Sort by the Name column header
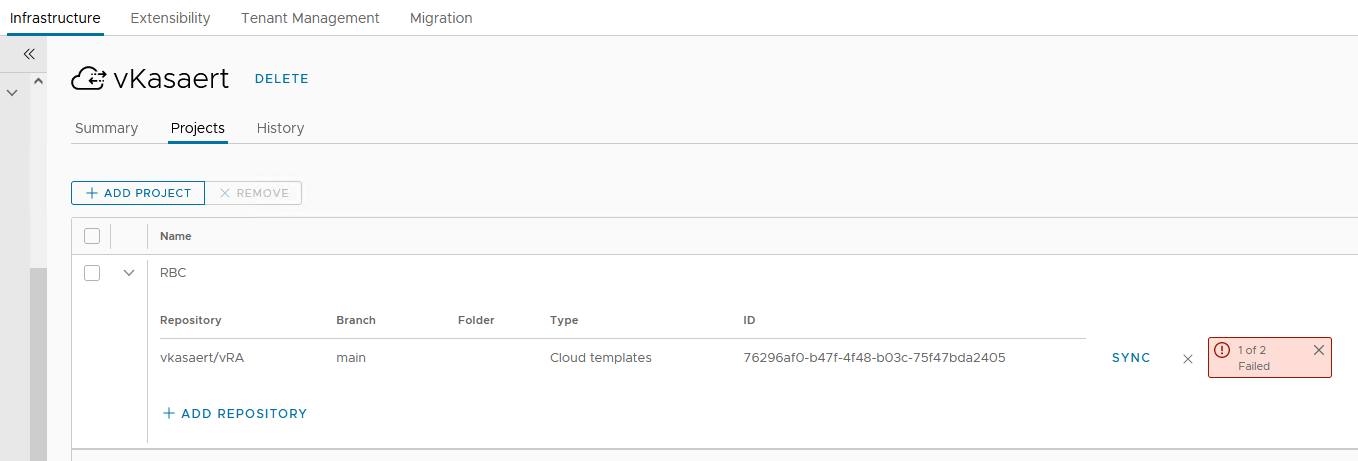The width and height of the screenshot is (1358, 461). coord(176,236)
